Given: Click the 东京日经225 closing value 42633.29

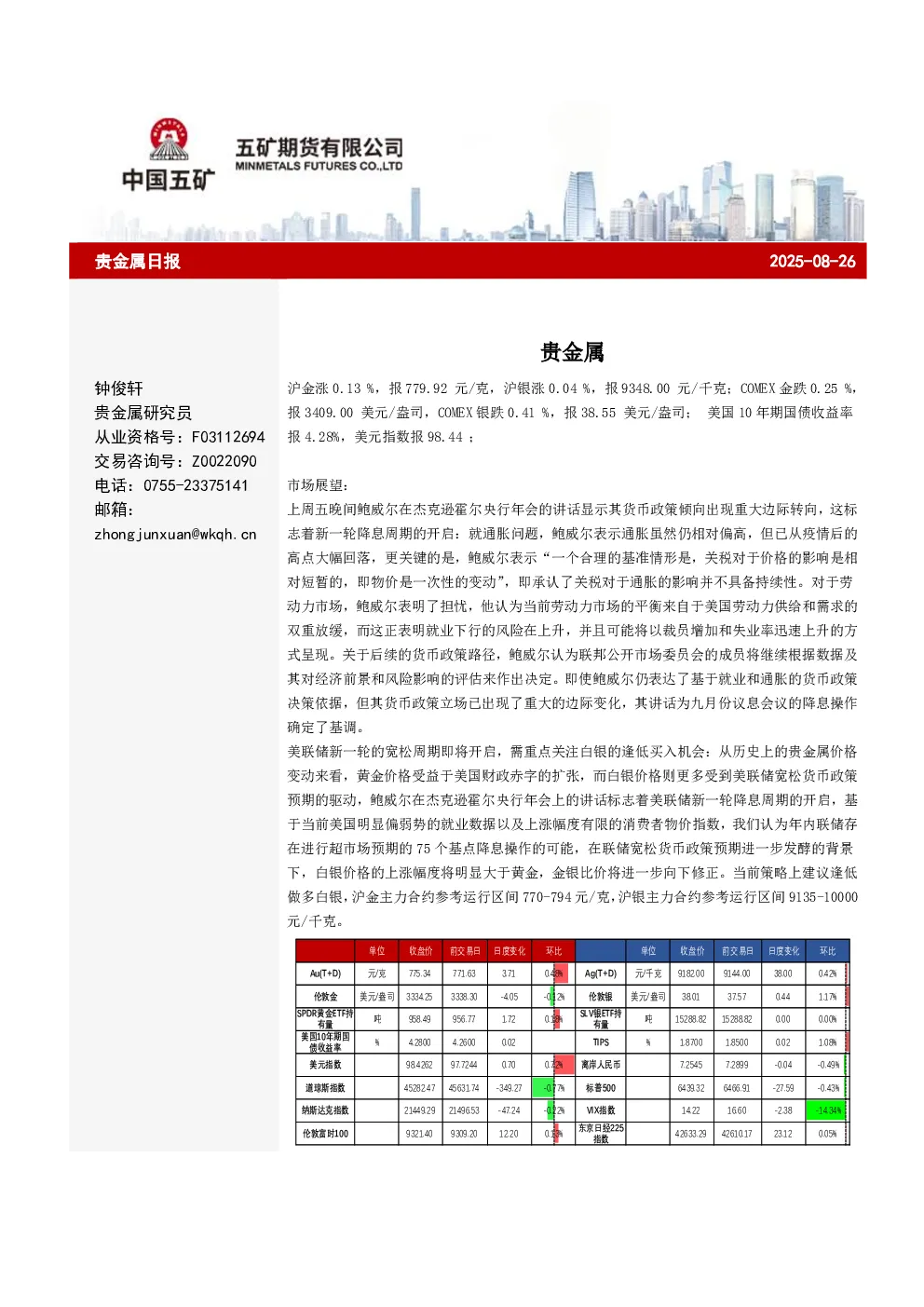Looking at the screenshot, I should coord(690,1134).
